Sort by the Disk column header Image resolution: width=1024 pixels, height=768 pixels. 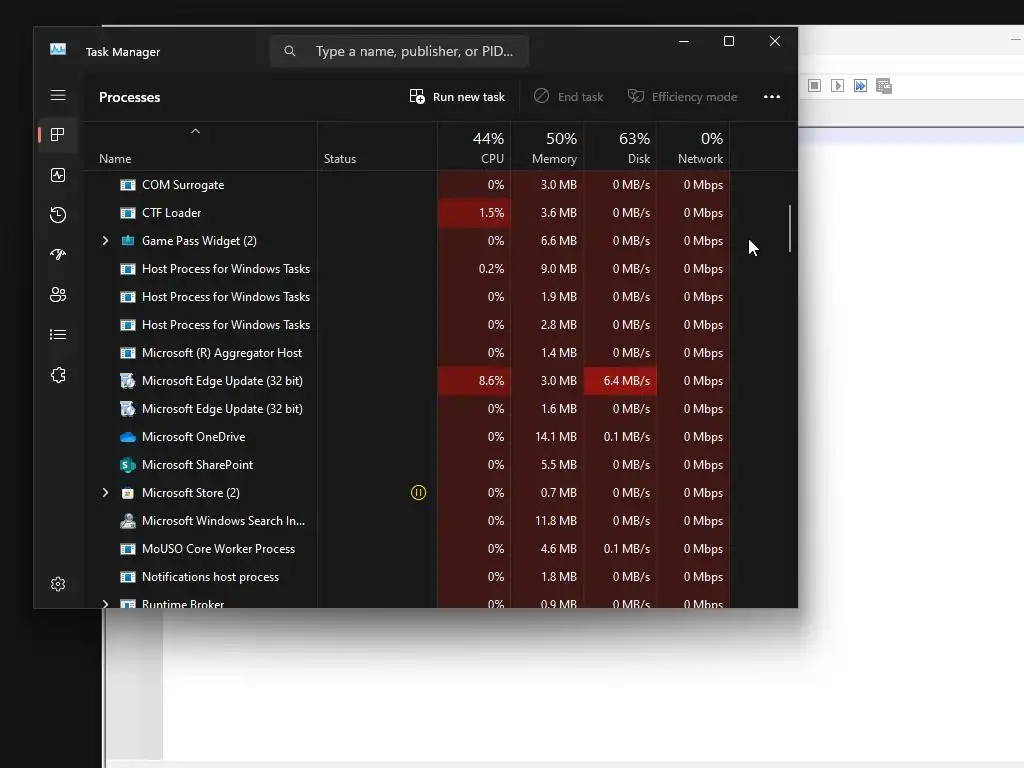(620, 147)
